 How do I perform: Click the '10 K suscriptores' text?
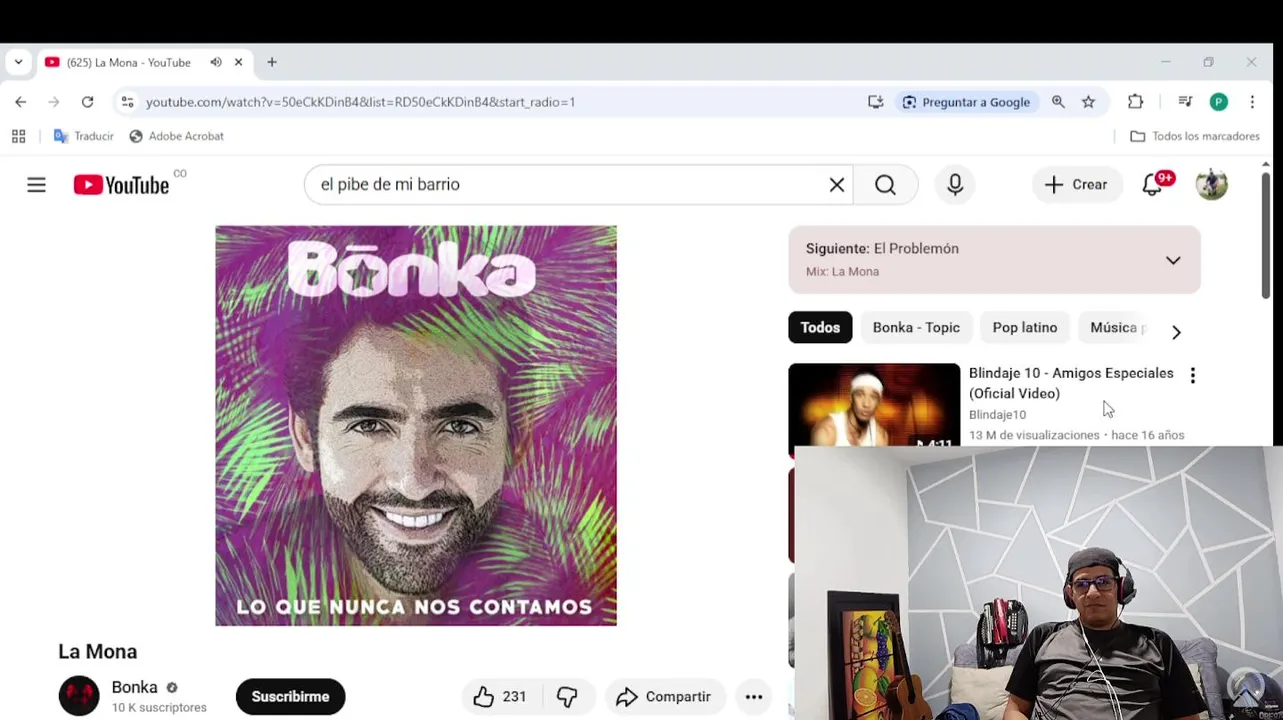[x=159, y=708]
